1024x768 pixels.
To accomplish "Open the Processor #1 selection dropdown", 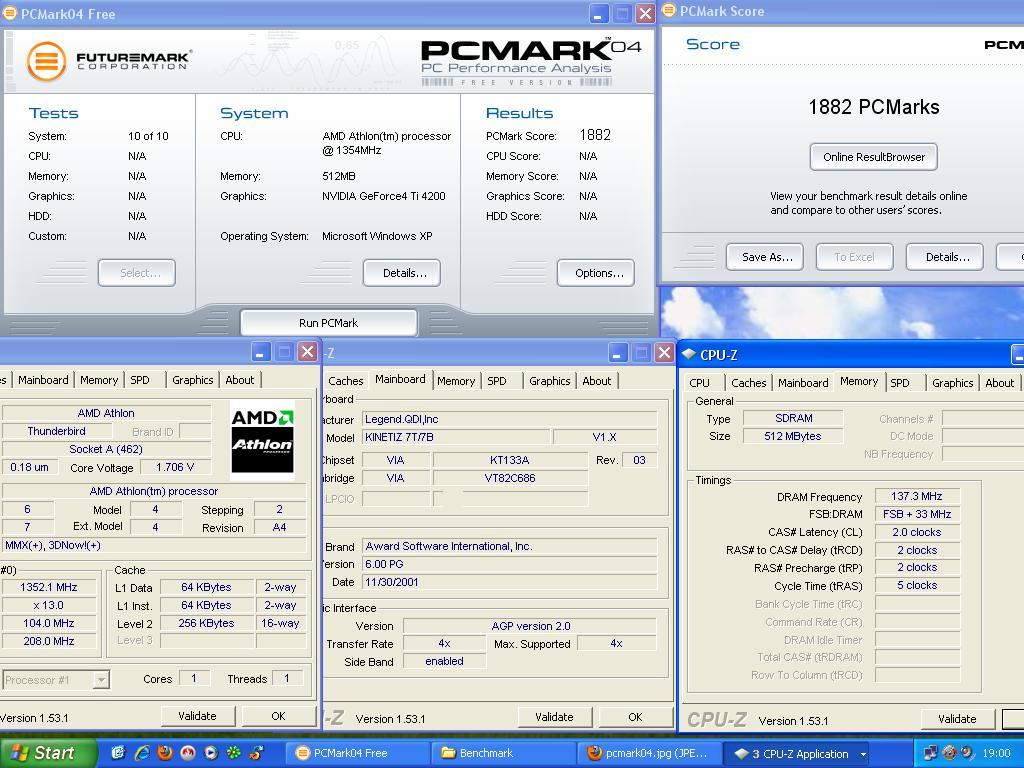I will pyautogui.click(x=101, y=680).
